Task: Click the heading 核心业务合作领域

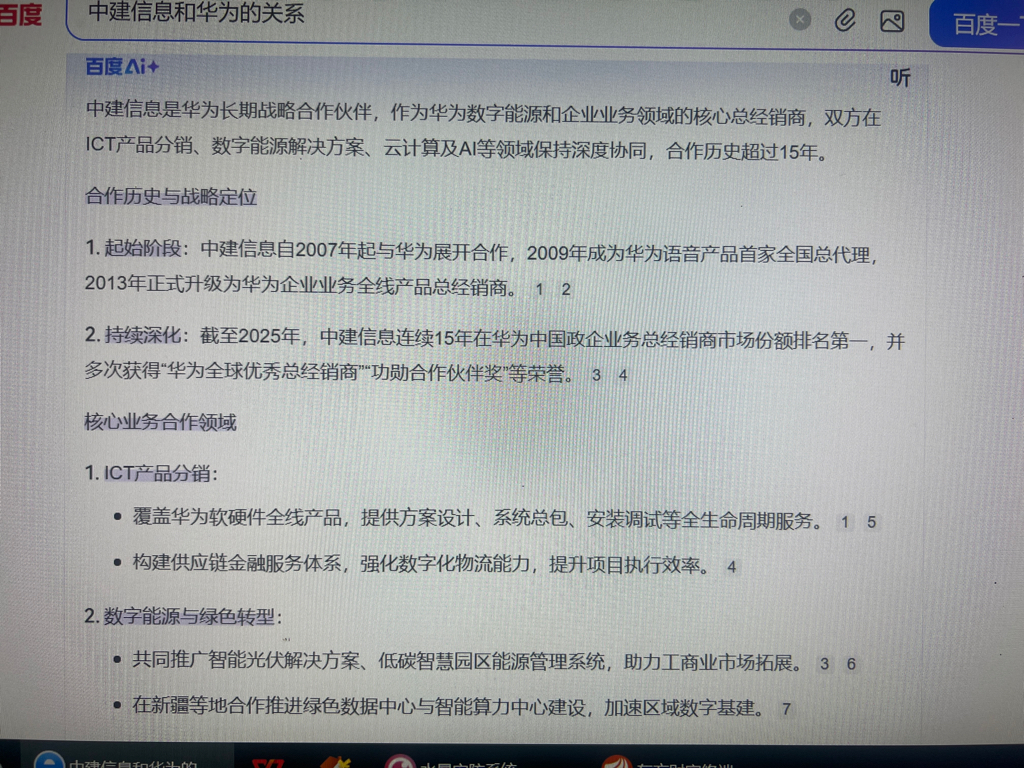Action: [161, 422]
